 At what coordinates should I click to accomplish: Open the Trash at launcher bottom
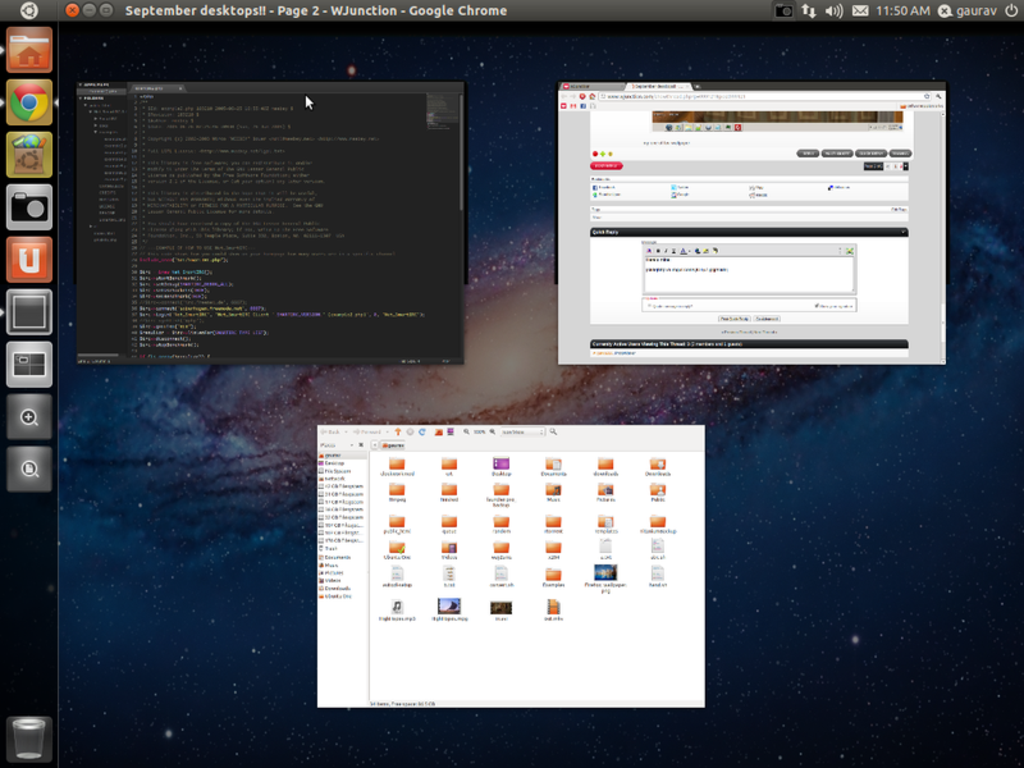coord(29,738)
